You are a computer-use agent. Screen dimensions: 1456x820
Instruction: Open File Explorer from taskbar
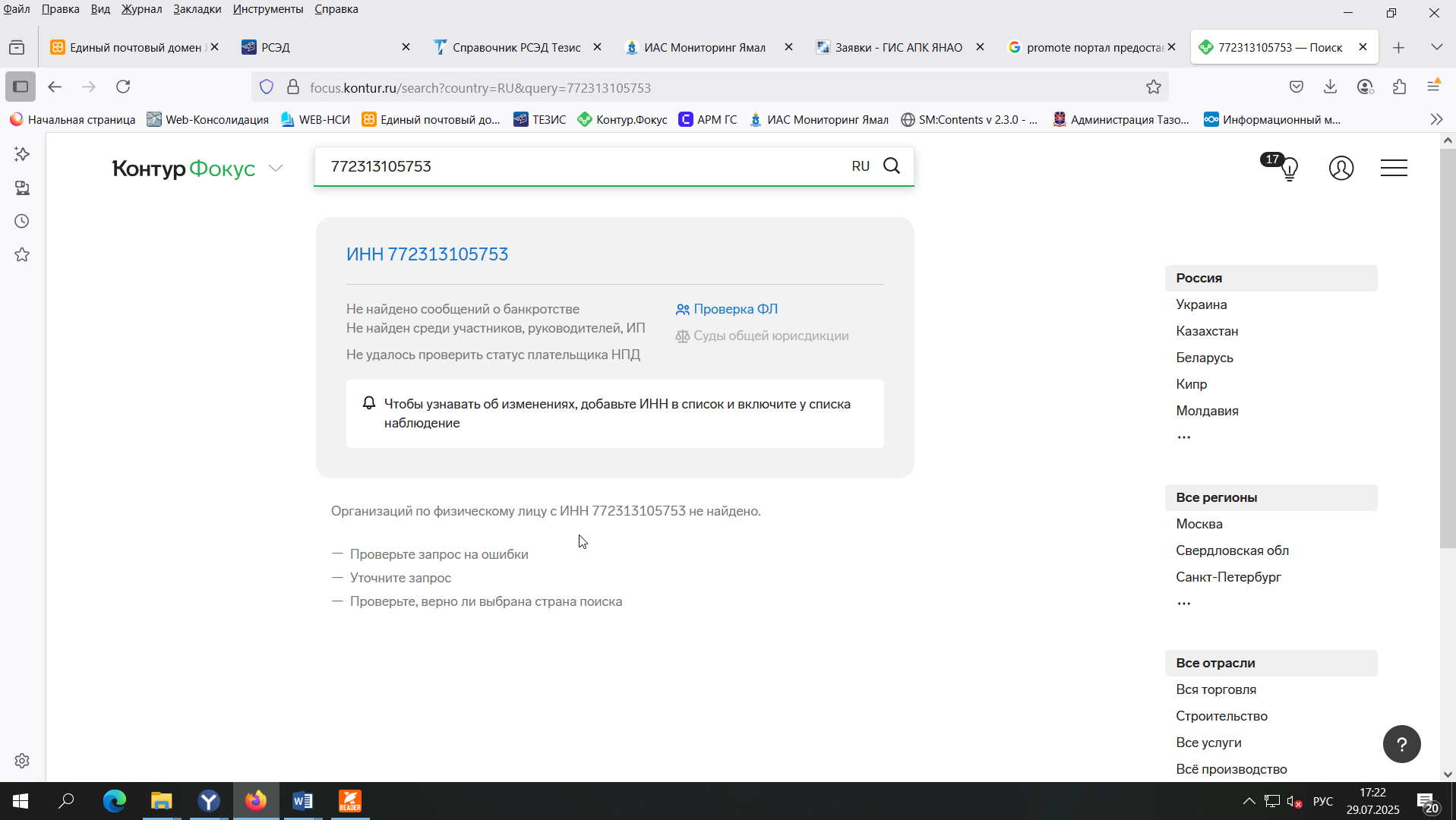pos(162,801)
